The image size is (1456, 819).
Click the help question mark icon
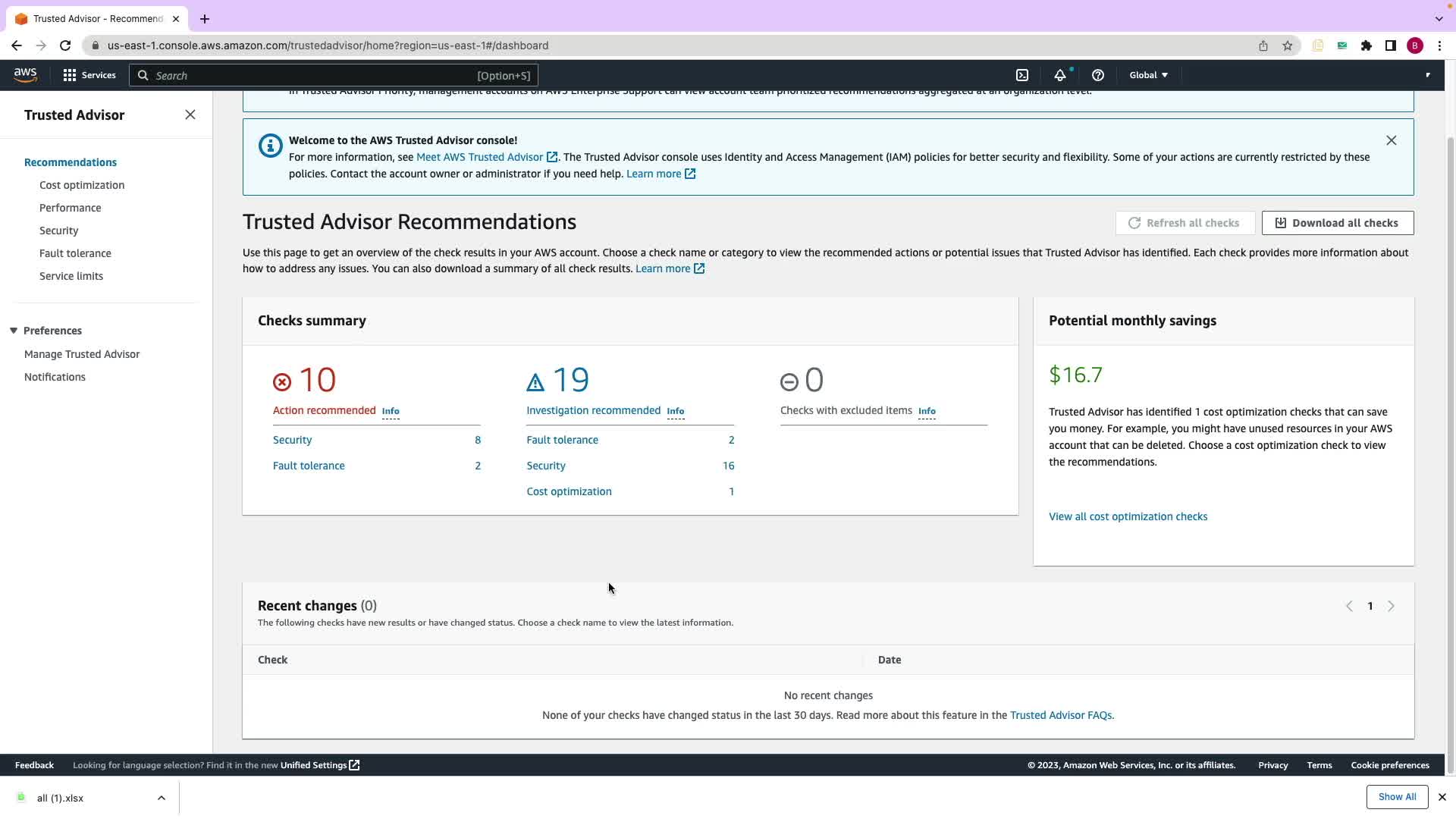pos(1097,75)
